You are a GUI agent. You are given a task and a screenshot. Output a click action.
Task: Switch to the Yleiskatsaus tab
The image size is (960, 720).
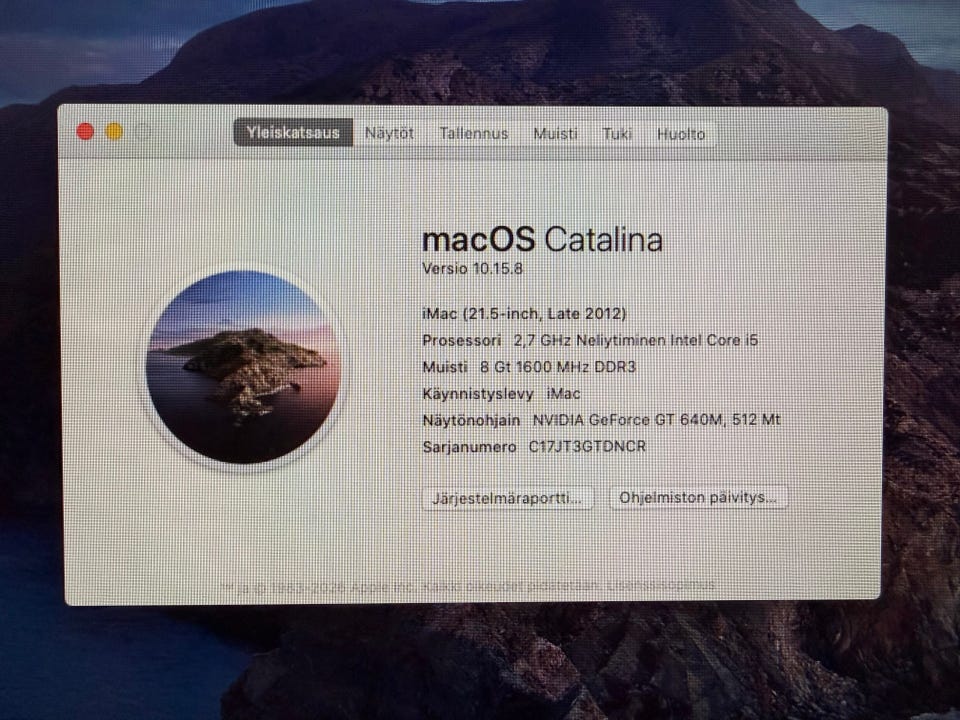click(x=293, y=133)
